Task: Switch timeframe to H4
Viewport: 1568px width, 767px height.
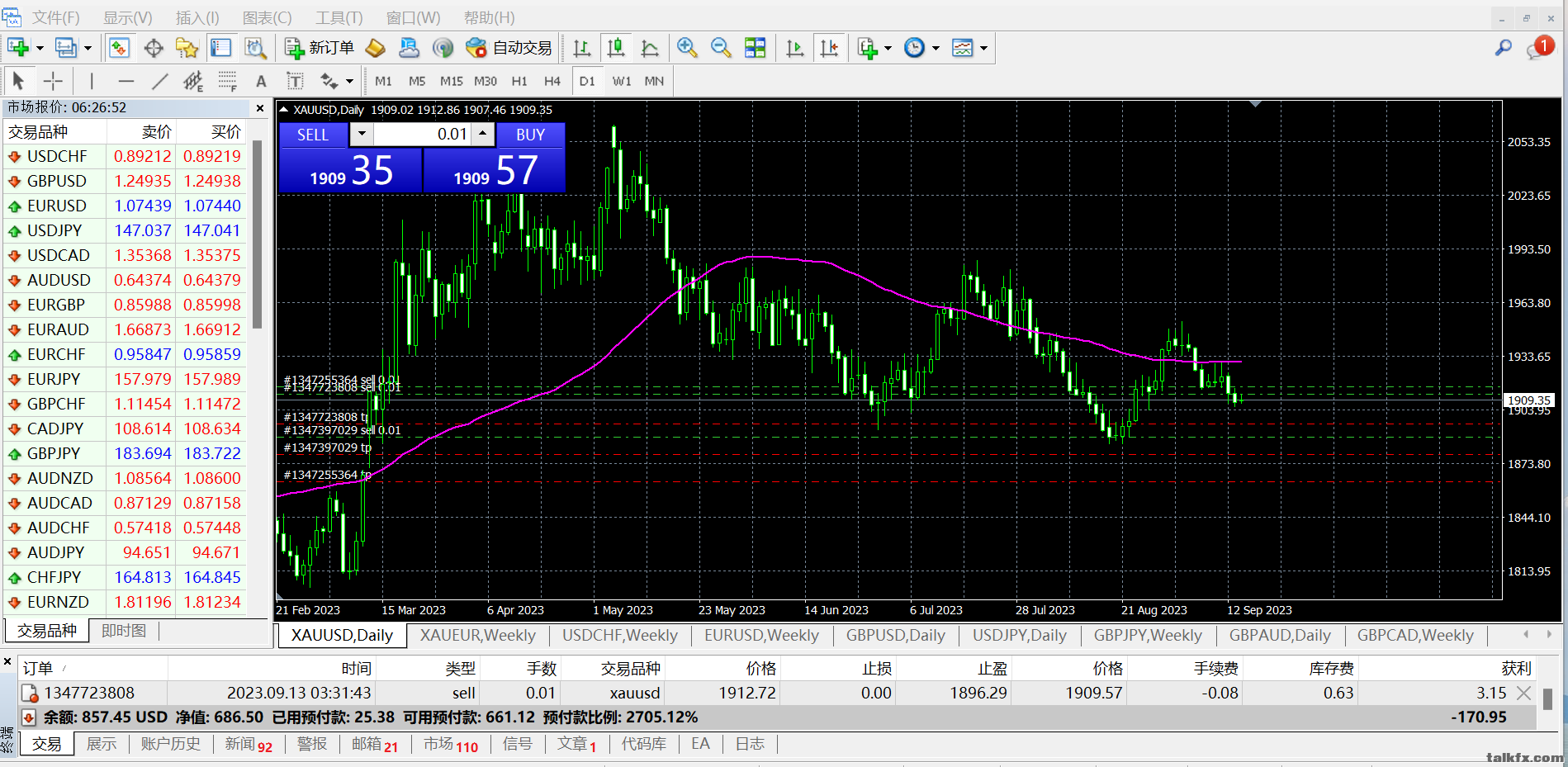Action: click(552, 81)
